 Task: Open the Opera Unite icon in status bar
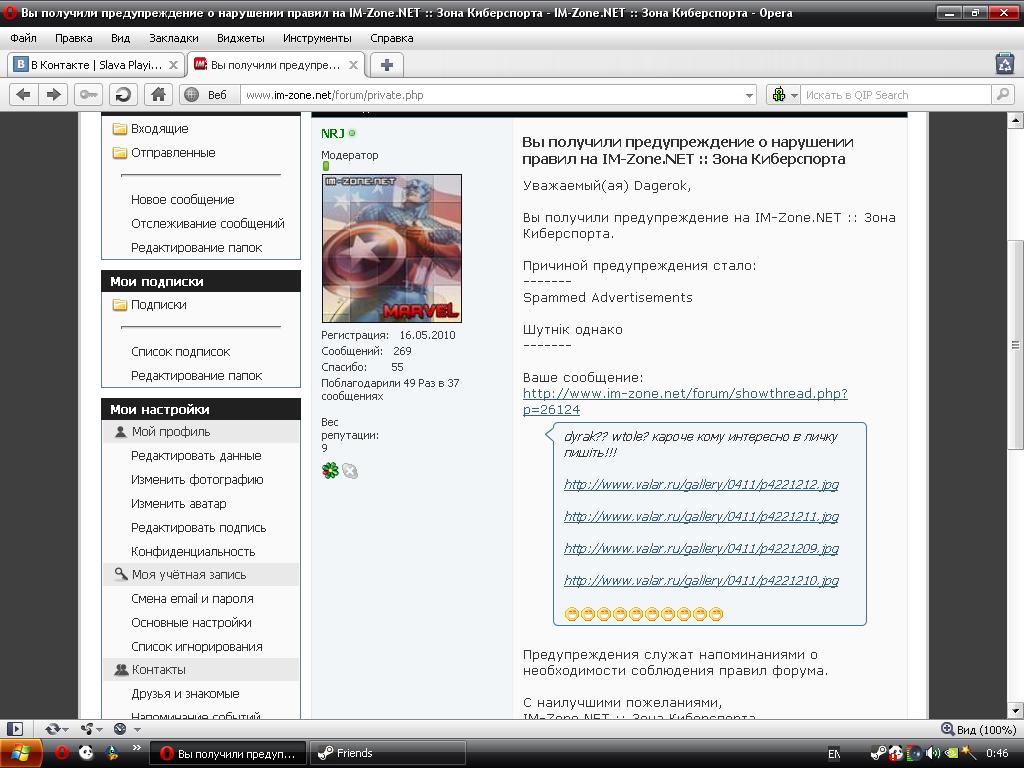tap(87, 729)
